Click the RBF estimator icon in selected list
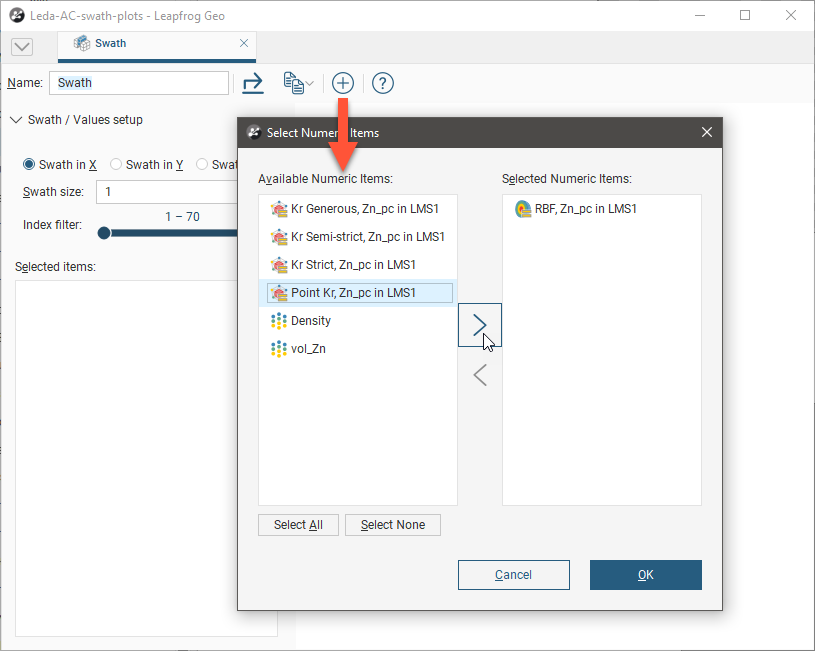The width and height of the screenshot is (815, 651). tap(523, 209)
